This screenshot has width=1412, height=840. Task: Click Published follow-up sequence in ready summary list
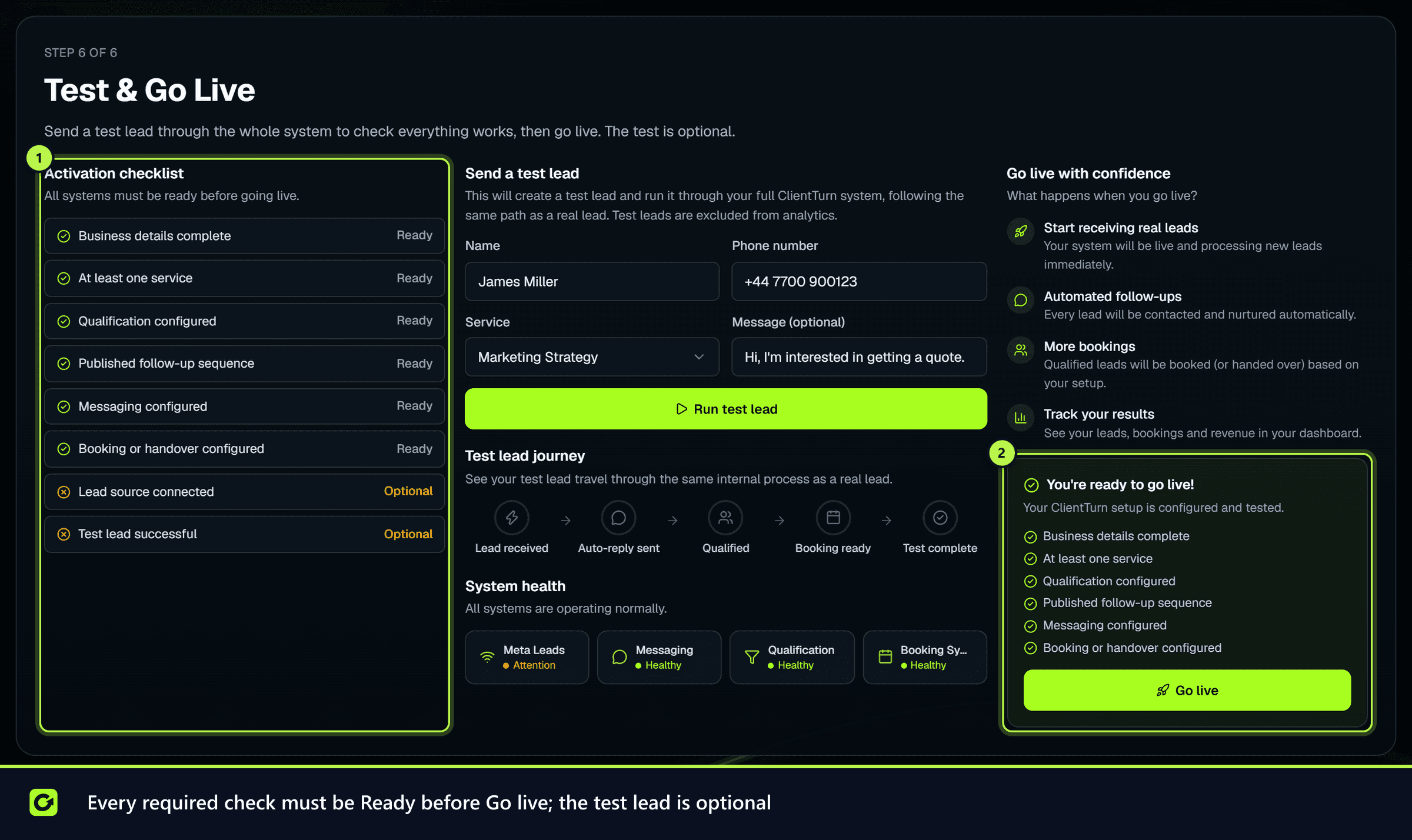tap(1127, 603)
